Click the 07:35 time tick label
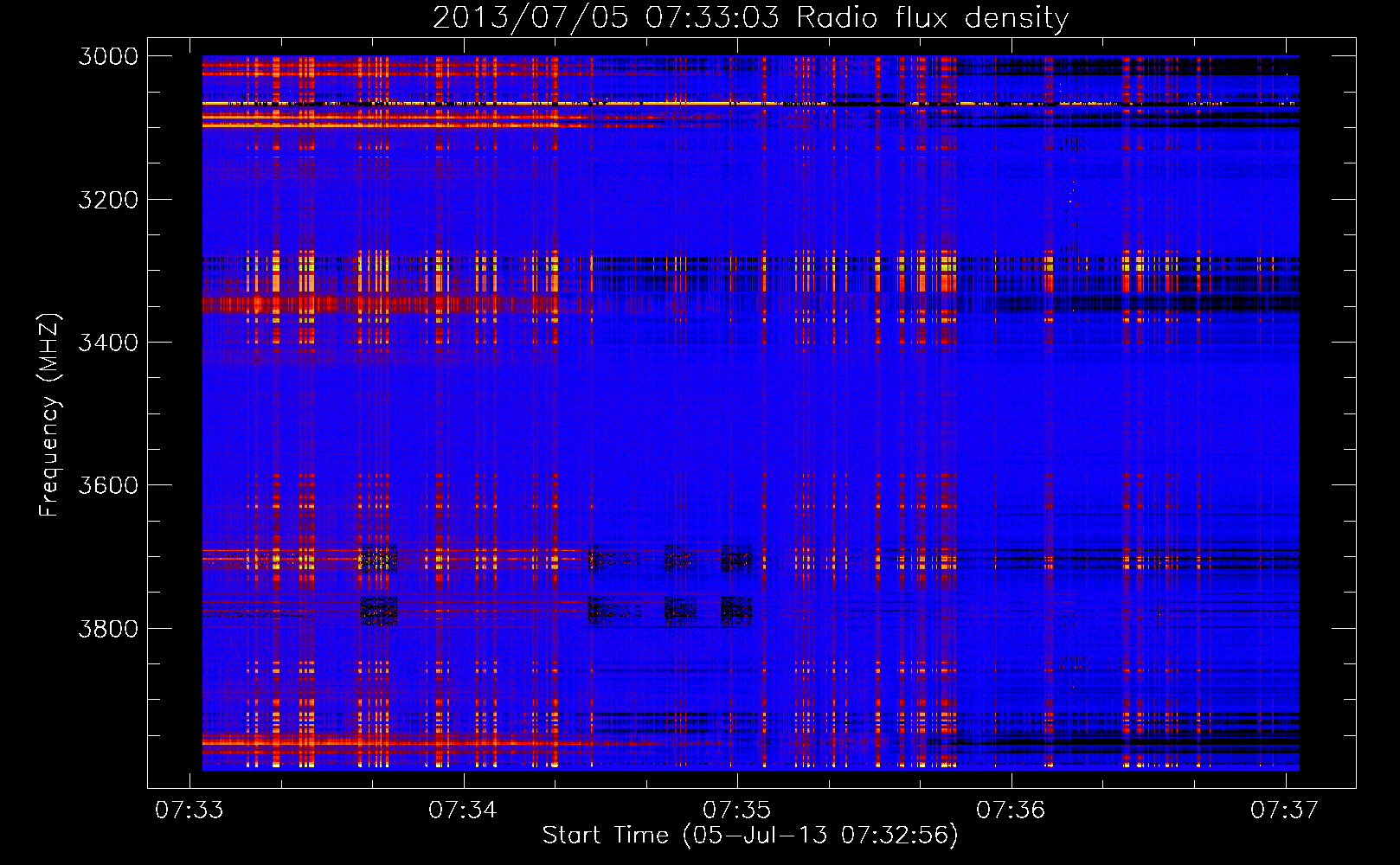 click(736, 810)
